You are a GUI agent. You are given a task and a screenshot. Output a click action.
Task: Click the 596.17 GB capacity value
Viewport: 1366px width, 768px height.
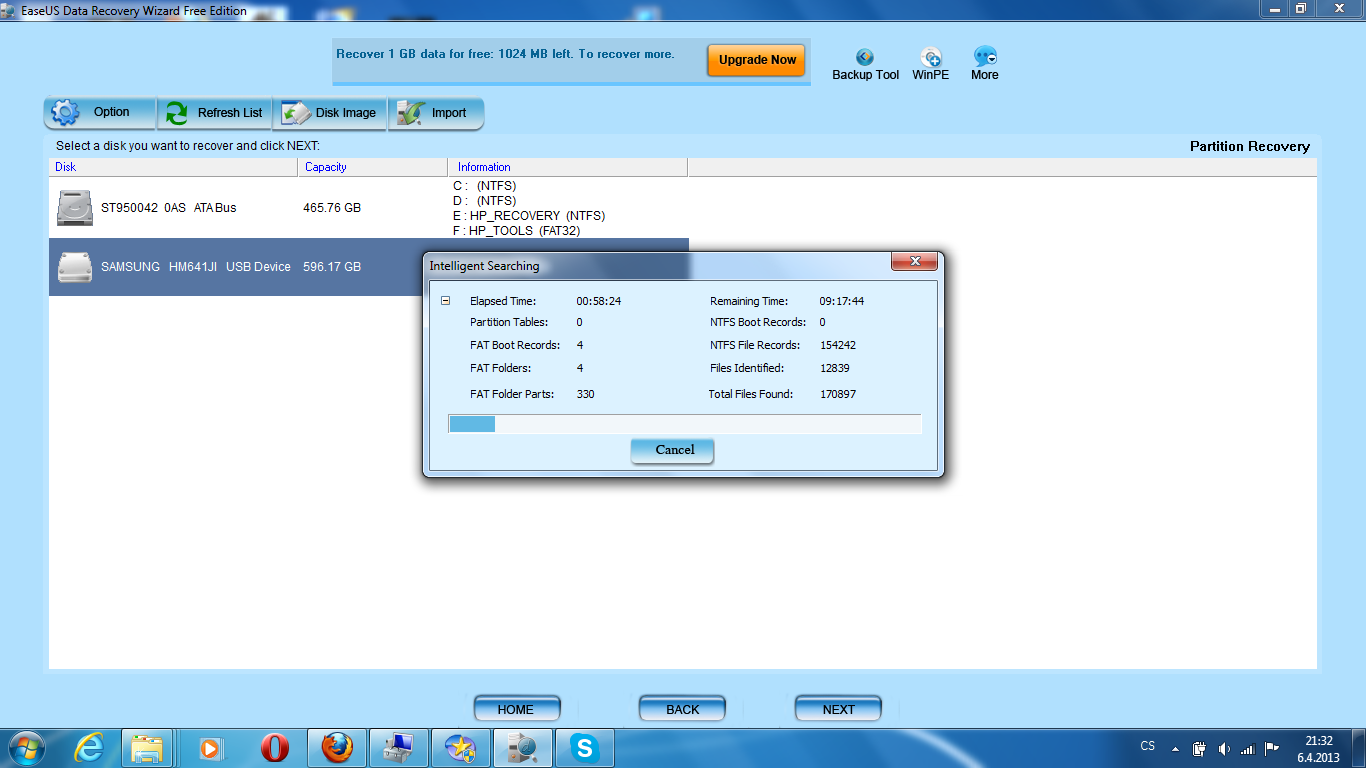tap(332, 267)
